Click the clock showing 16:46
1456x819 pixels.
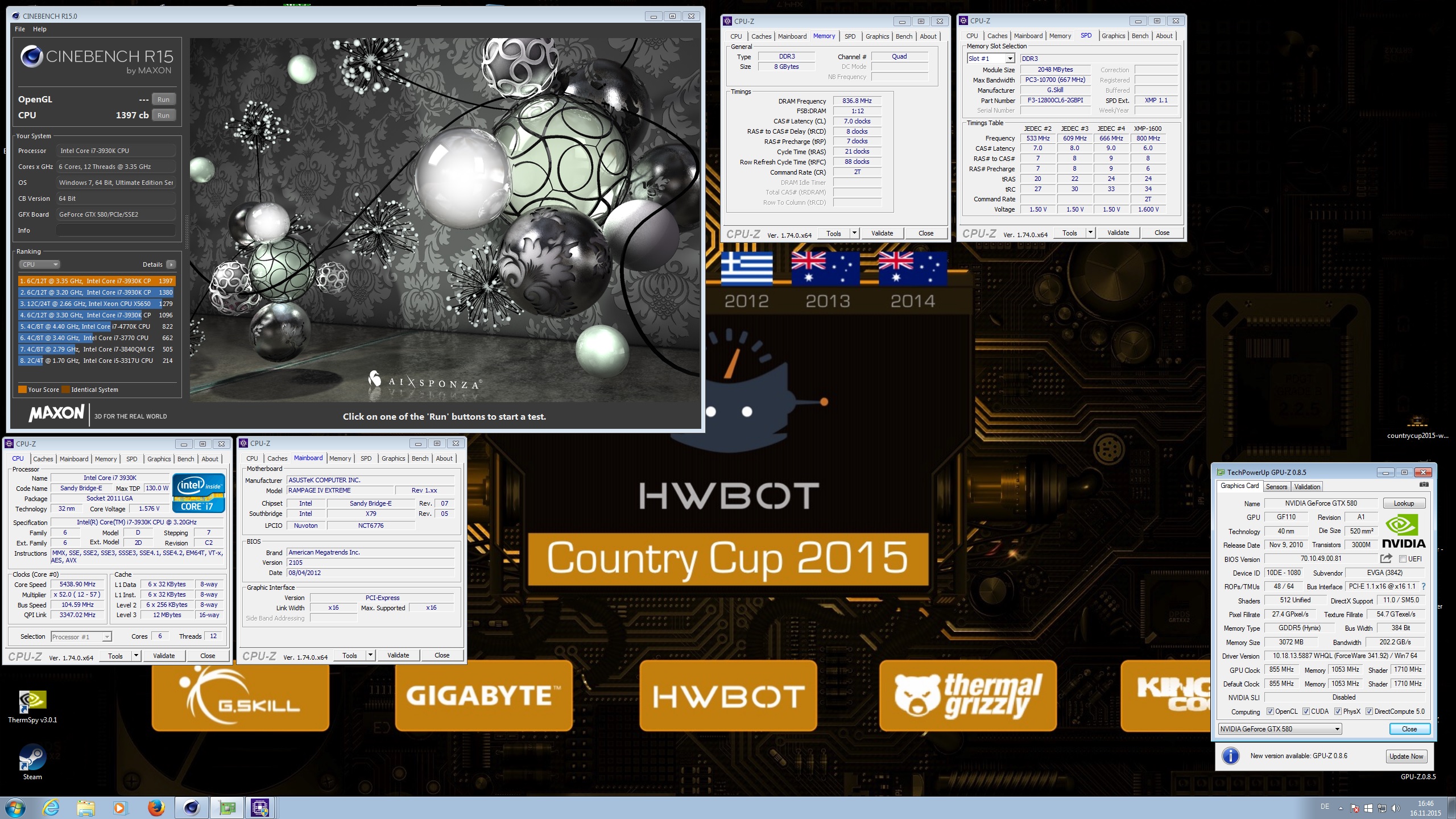point(1425,804)
